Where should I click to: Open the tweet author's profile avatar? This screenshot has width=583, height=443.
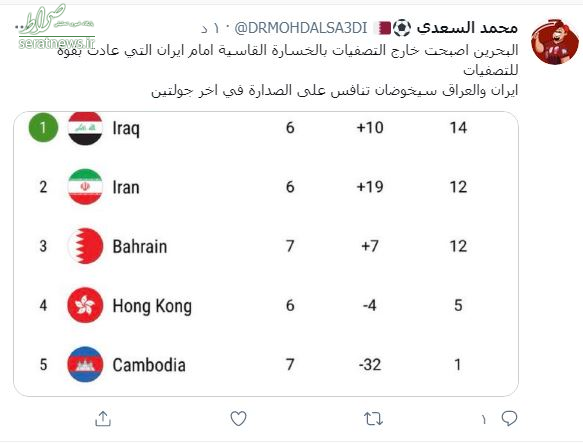[x=555, y=42]
